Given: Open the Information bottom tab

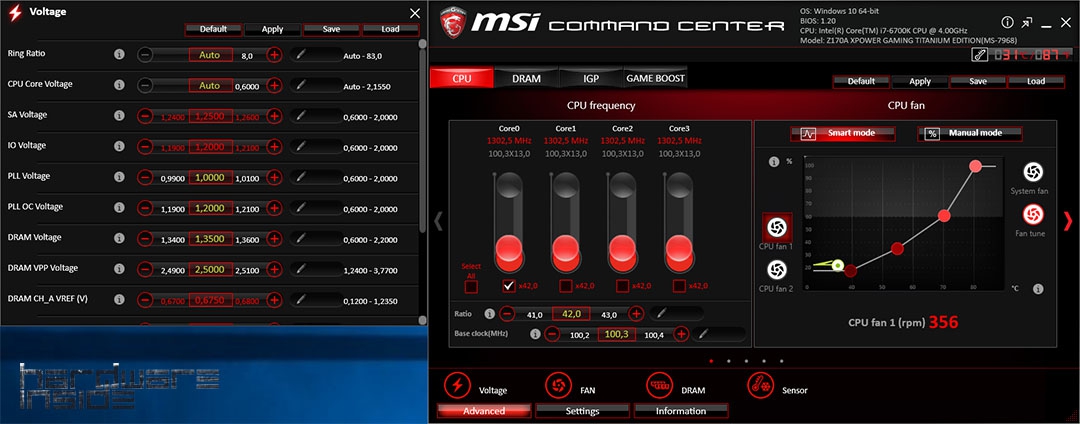Looking at the screenshot, I should pos(681,411).
